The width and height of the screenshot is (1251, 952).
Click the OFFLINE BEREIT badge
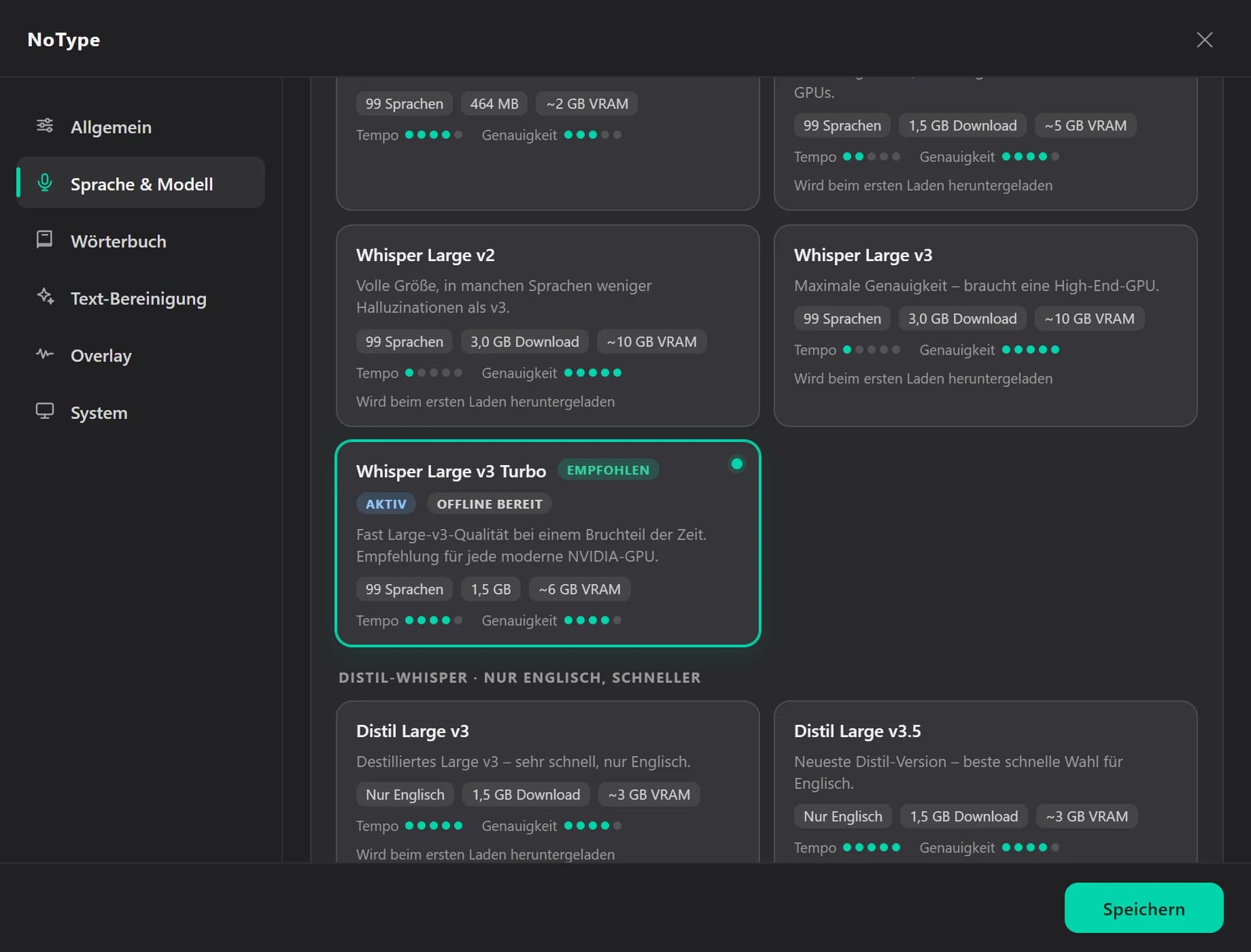pyautogui.click(x=489, y=504)
